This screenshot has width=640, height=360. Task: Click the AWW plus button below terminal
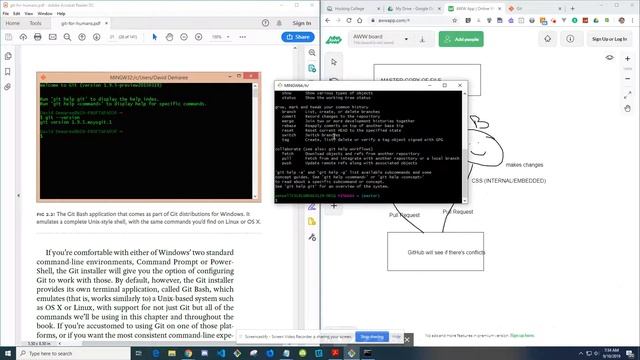(x=334, y=206)
